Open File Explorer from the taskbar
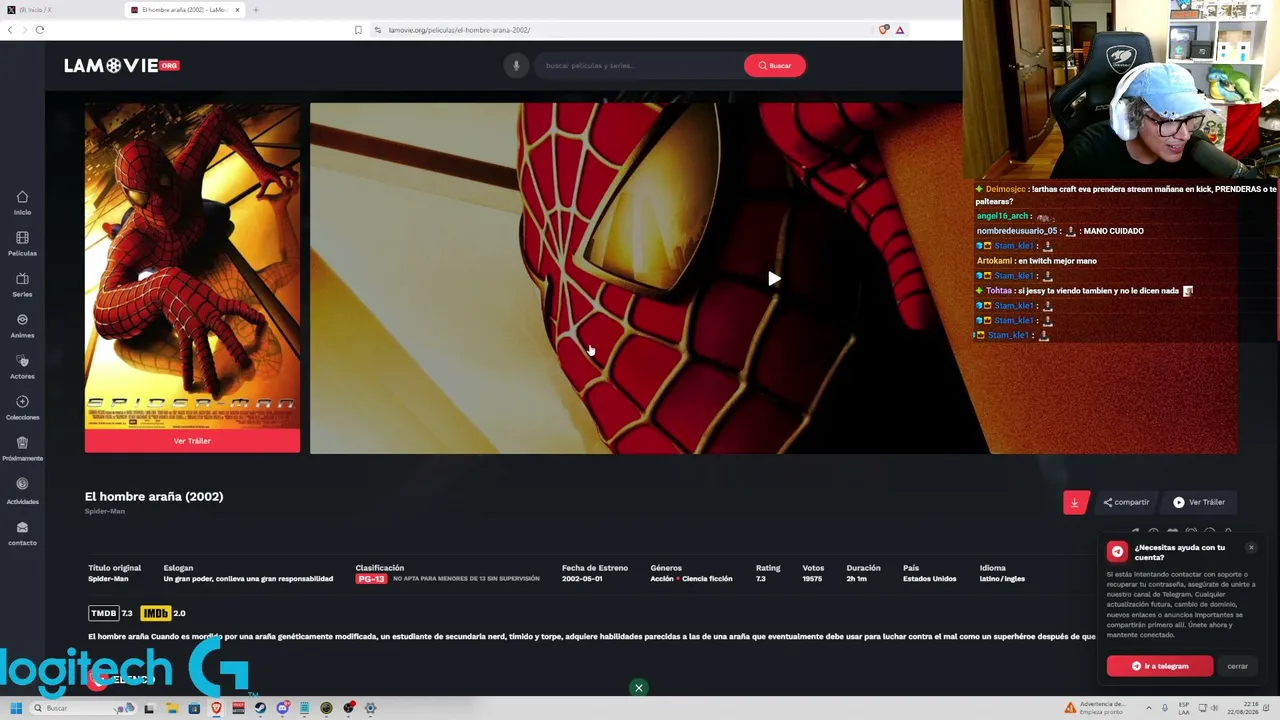The height and width of the screenshot is (720, 1280). pyautogui.click(x=172, y=708)
